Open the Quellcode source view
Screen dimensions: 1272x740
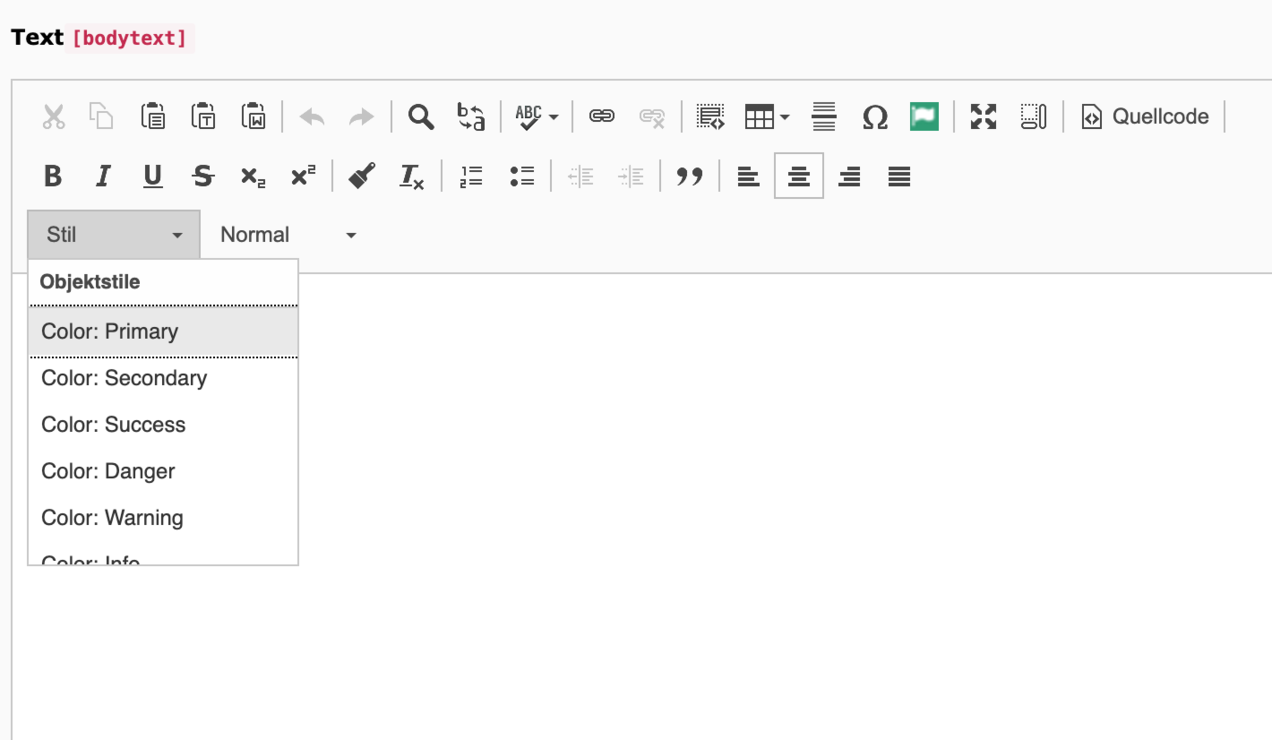click(1145, 116)
